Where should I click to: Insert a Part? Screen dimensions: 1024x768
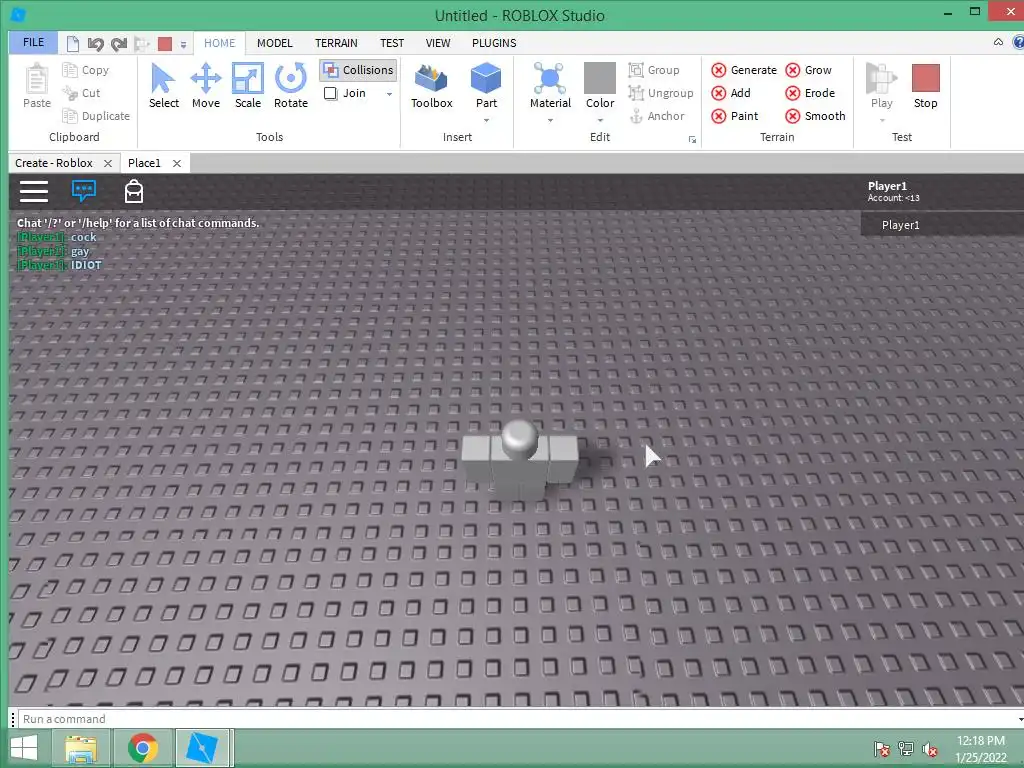(486, 86)
